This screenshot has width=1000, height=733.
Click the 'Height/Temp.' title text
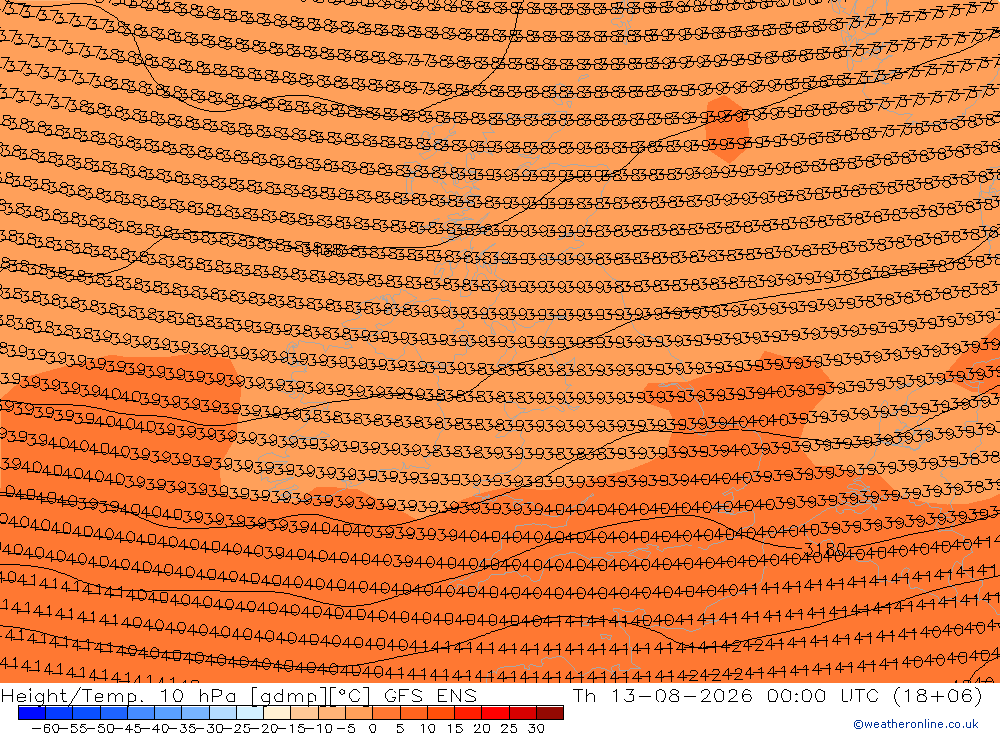click(72, 696)
